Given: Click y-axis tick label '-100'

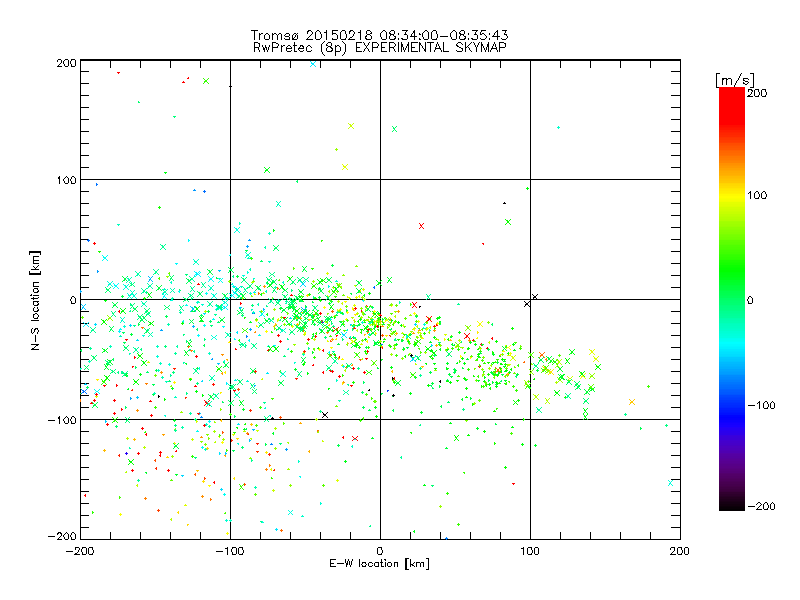Looking at the screenshot, I should click(x=62, y=420).
